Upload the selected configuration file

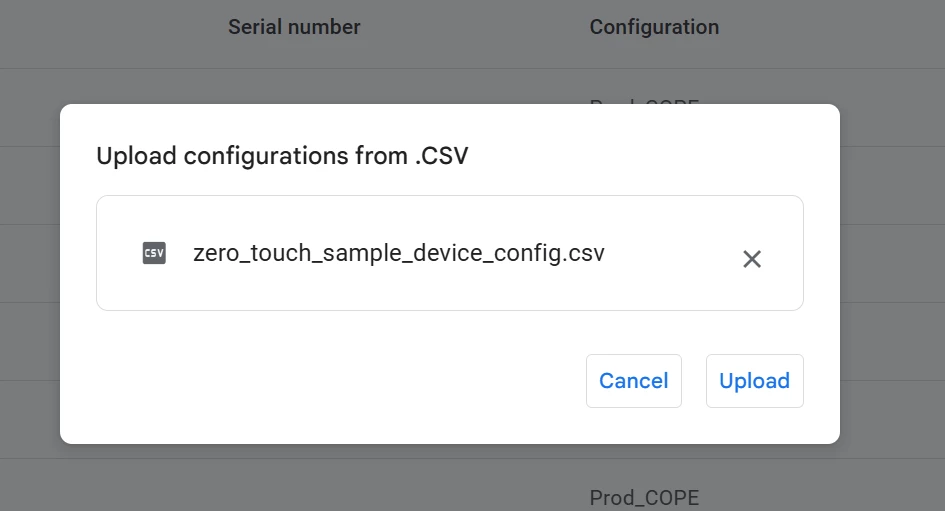755,381
